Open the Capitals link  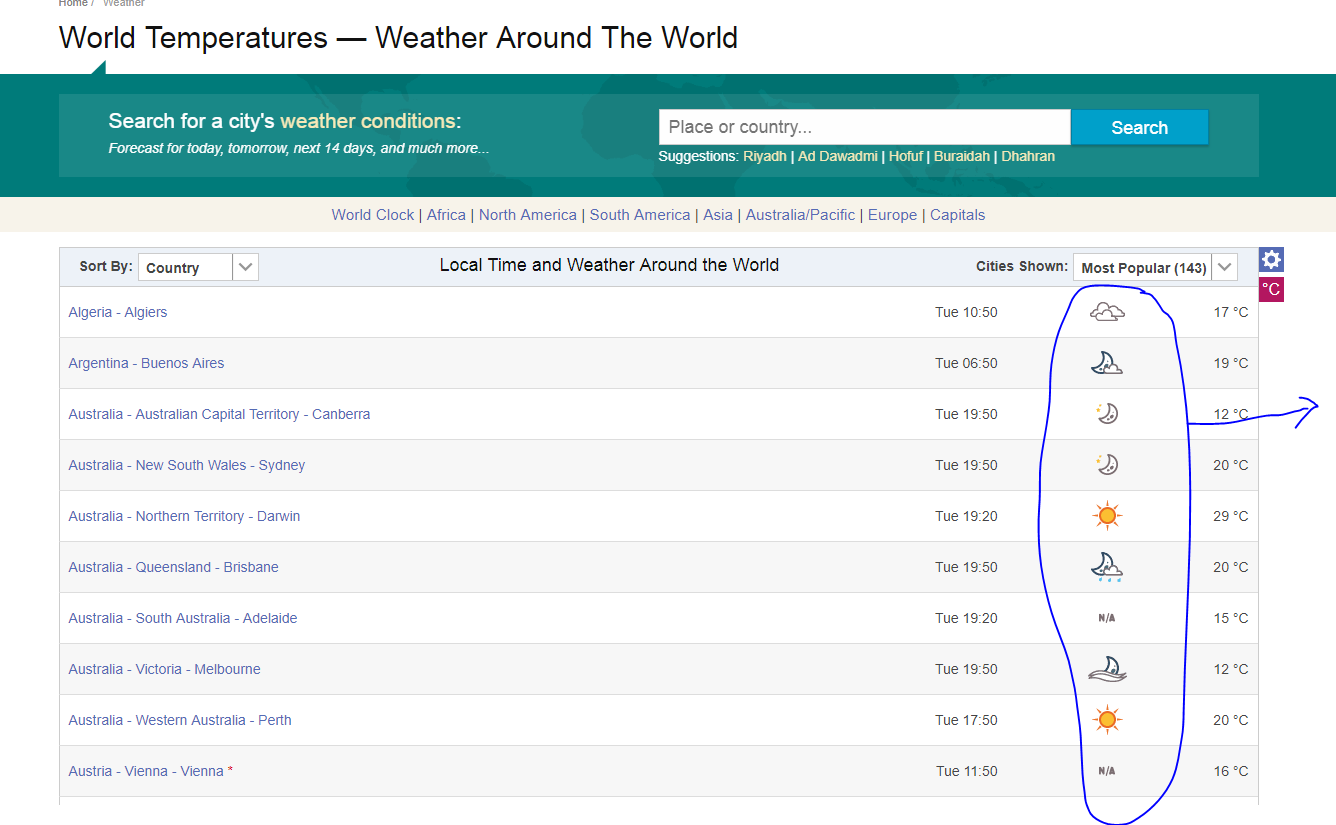[957, 215]
